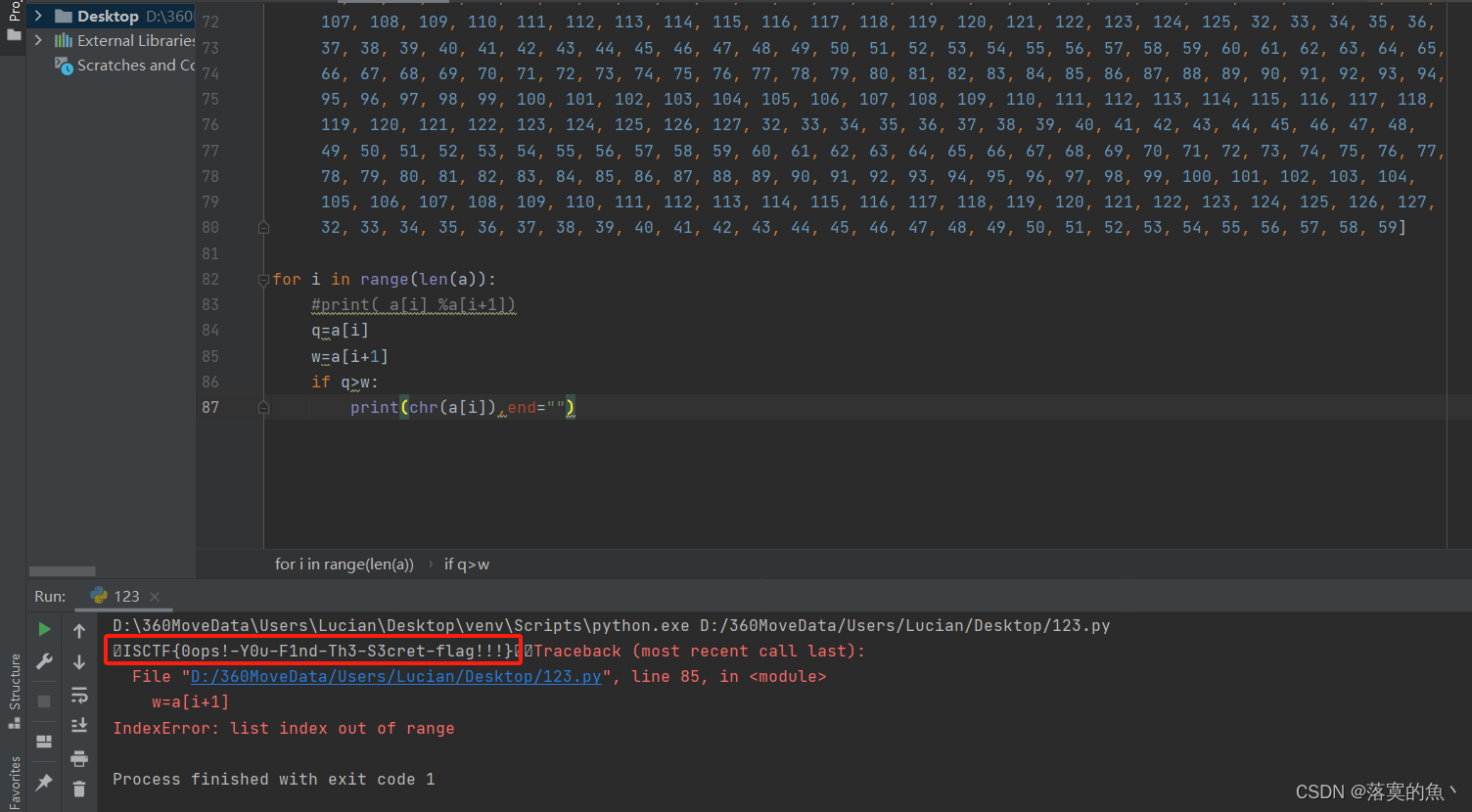The height and width of the screenshot is (812, 1472).
Task: Clear all console output with trash icon
Action: (79, 788)
